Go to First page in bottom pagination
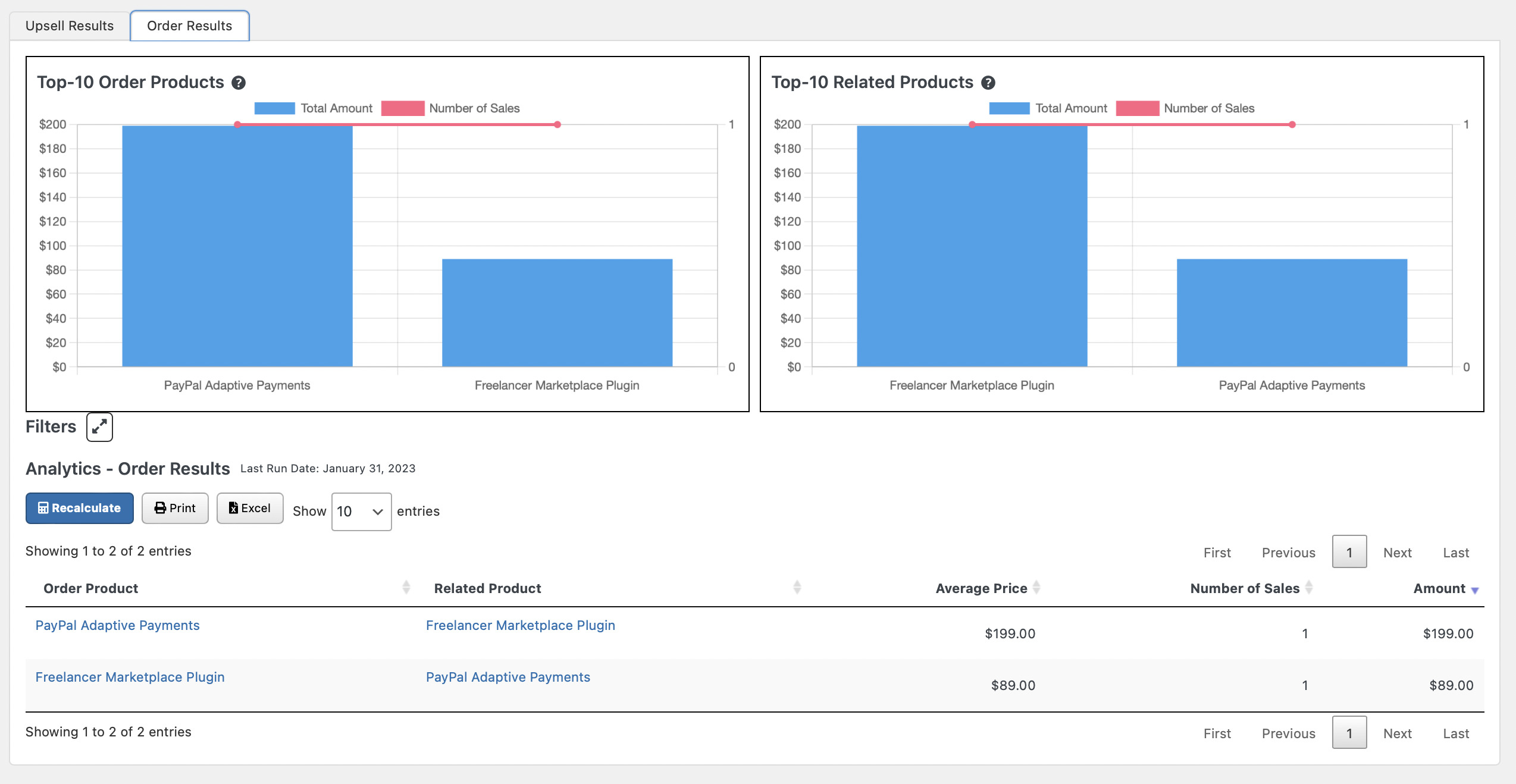The width and height of the screenshot is (1516, 784). coord(1217,733)
